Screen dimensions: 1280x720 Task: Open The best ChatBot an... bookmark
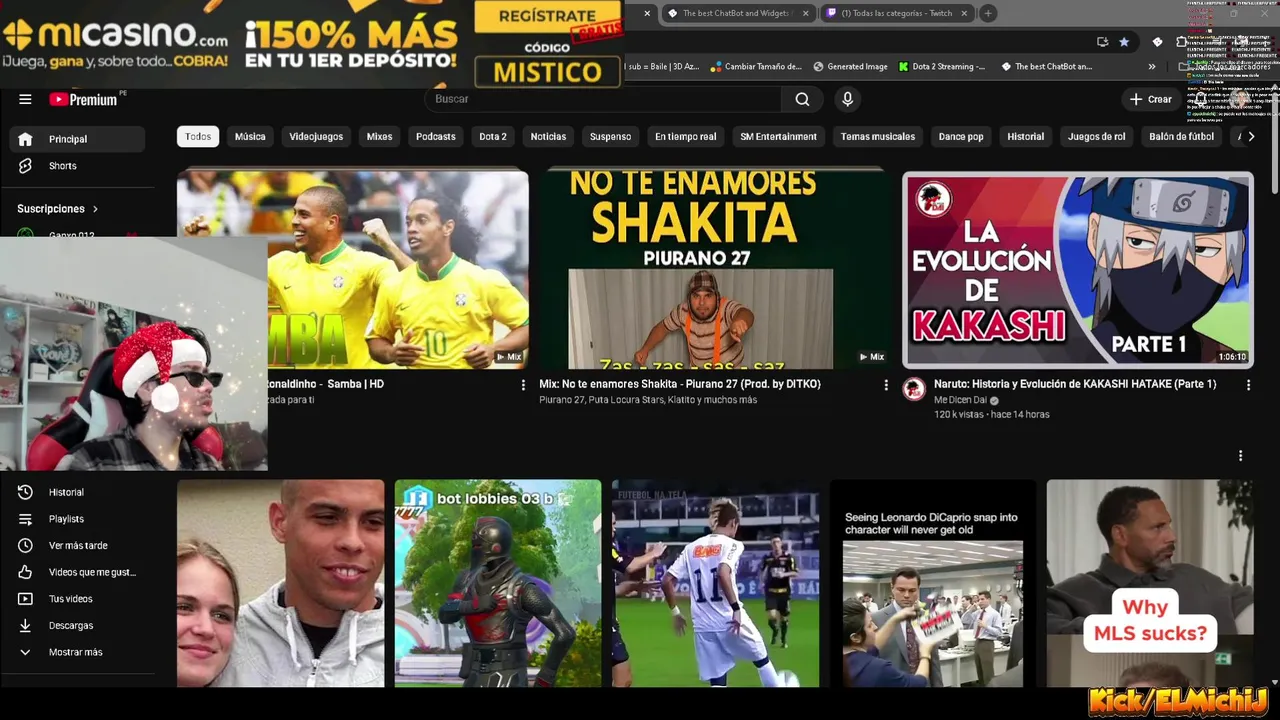click(1046, 66)
